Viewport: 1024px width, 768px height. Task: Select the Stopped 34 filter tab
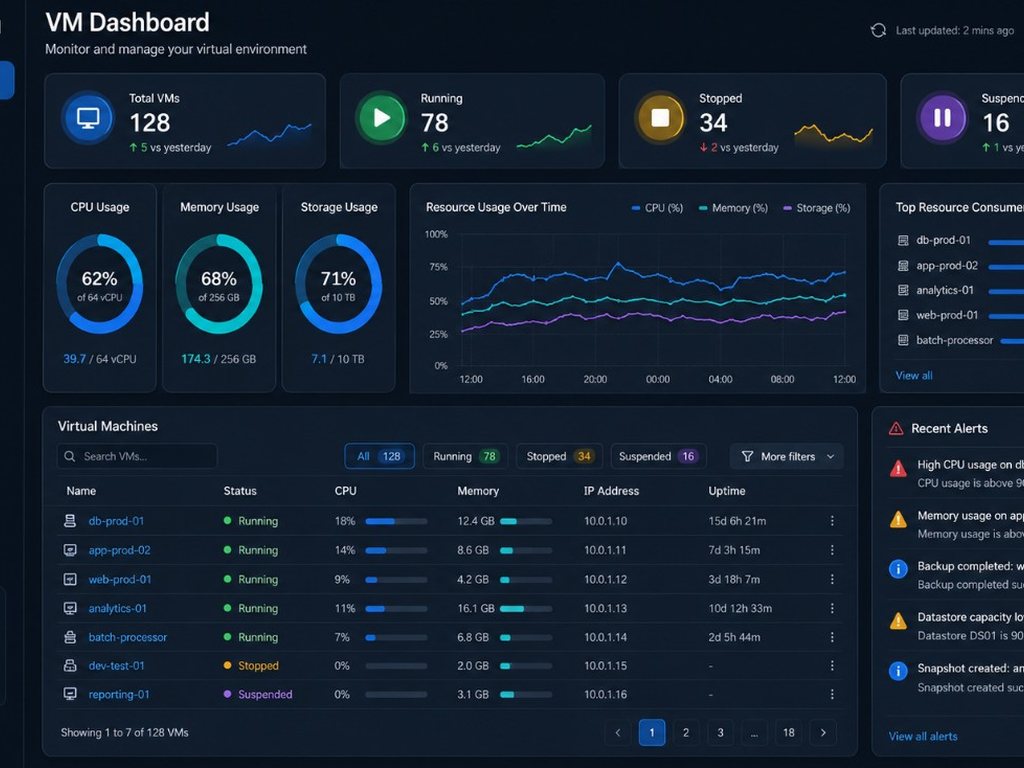point(559,456)
